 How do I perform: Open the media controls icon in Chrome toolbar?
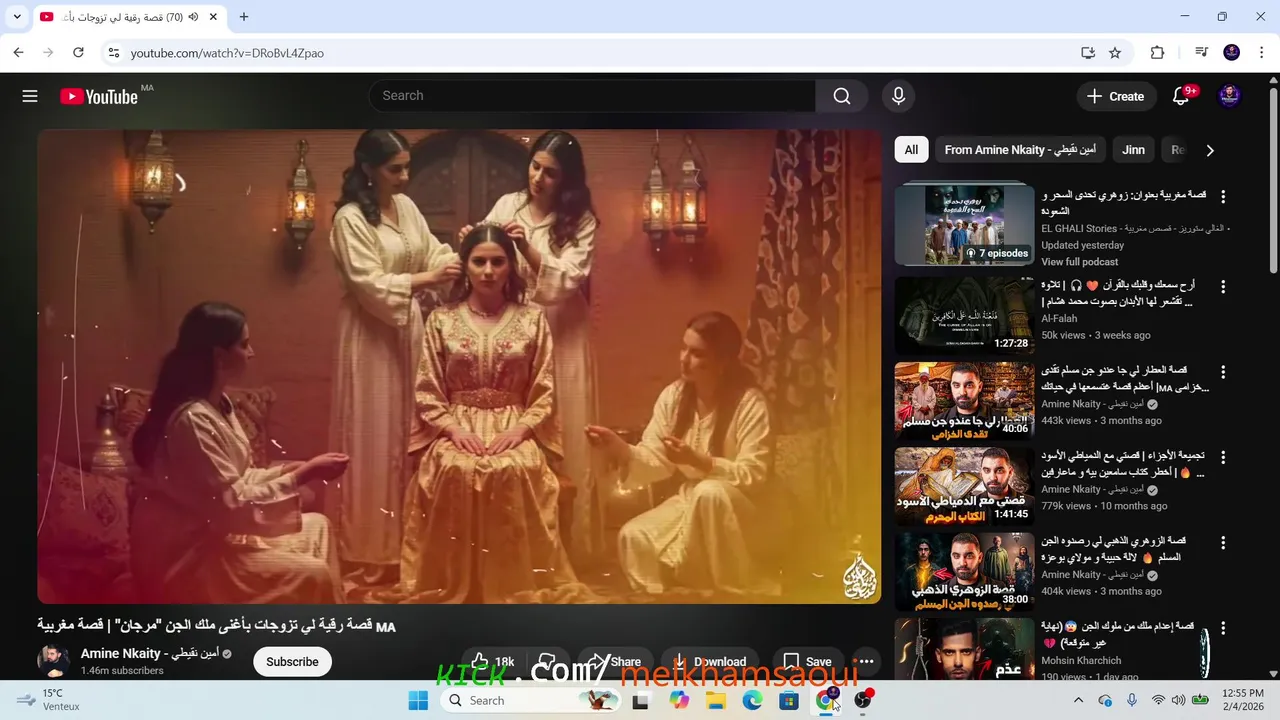pos(1202,53)
